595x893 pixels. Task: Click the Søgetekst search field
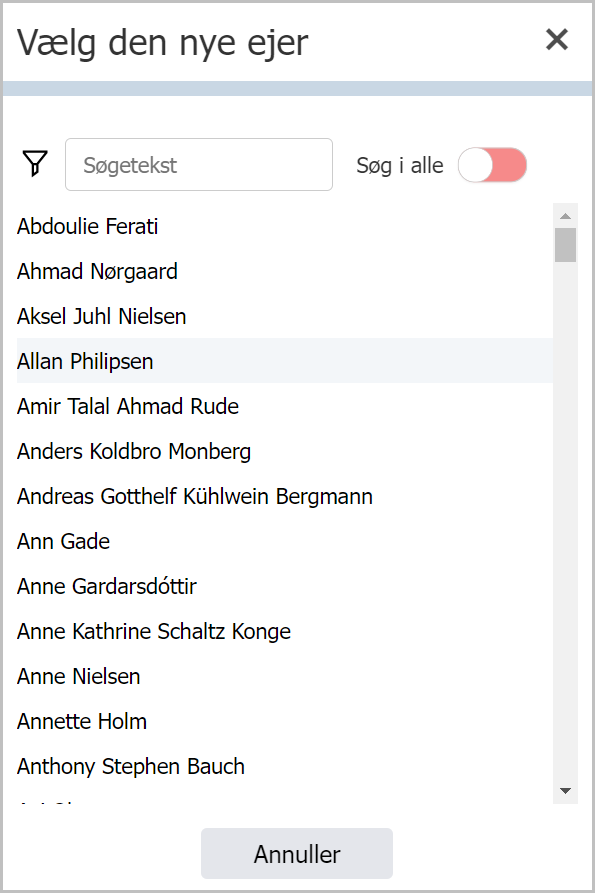point(199,165)
